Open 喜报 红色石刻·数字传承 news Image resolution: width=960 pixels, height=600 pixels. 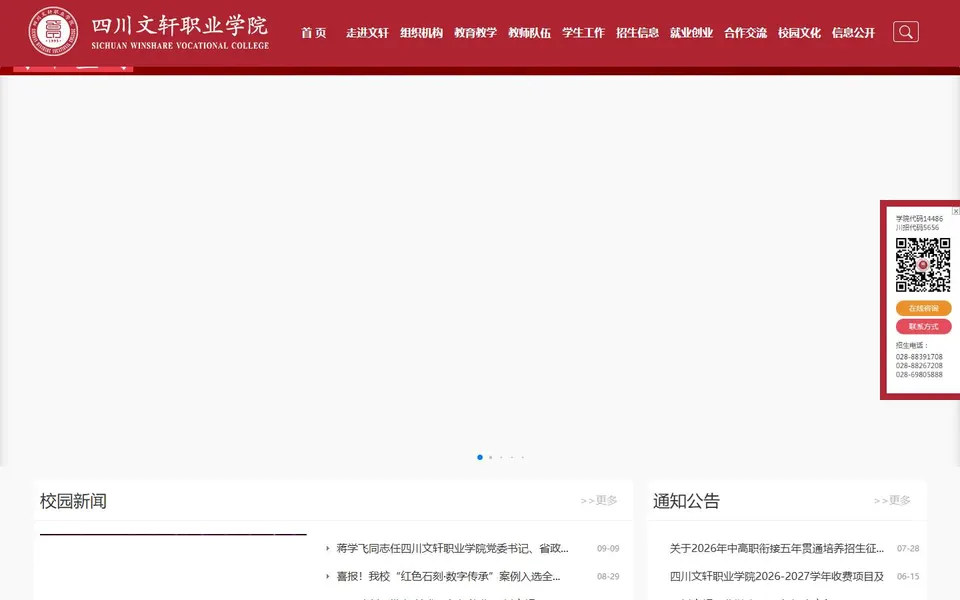(448, 576)
